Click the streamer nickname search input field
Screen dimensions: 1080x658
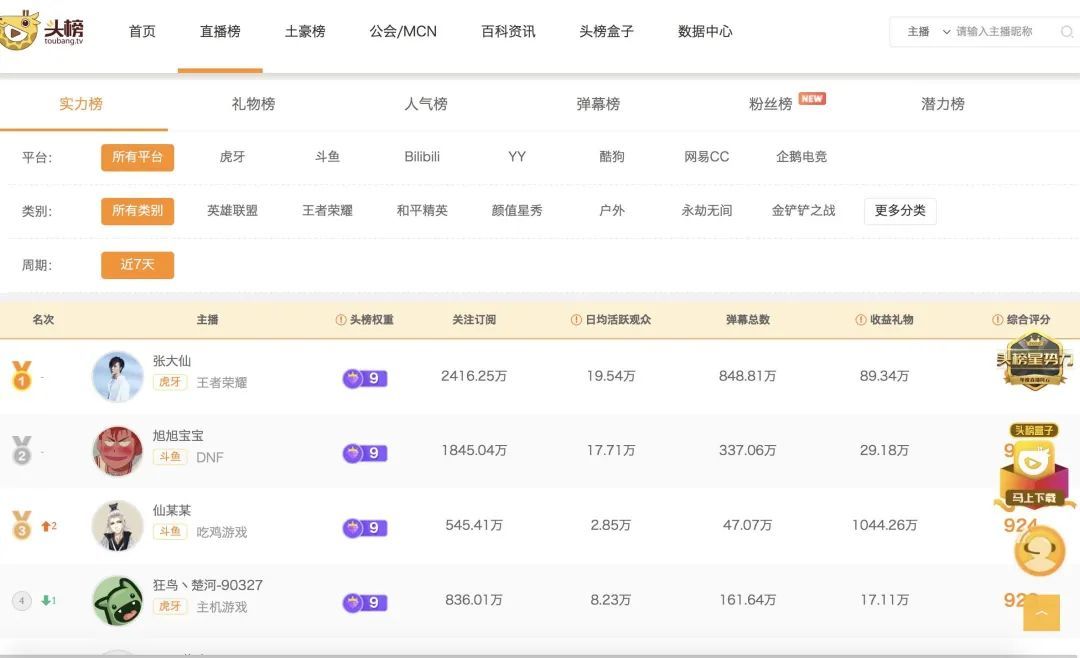point(1000,31)
